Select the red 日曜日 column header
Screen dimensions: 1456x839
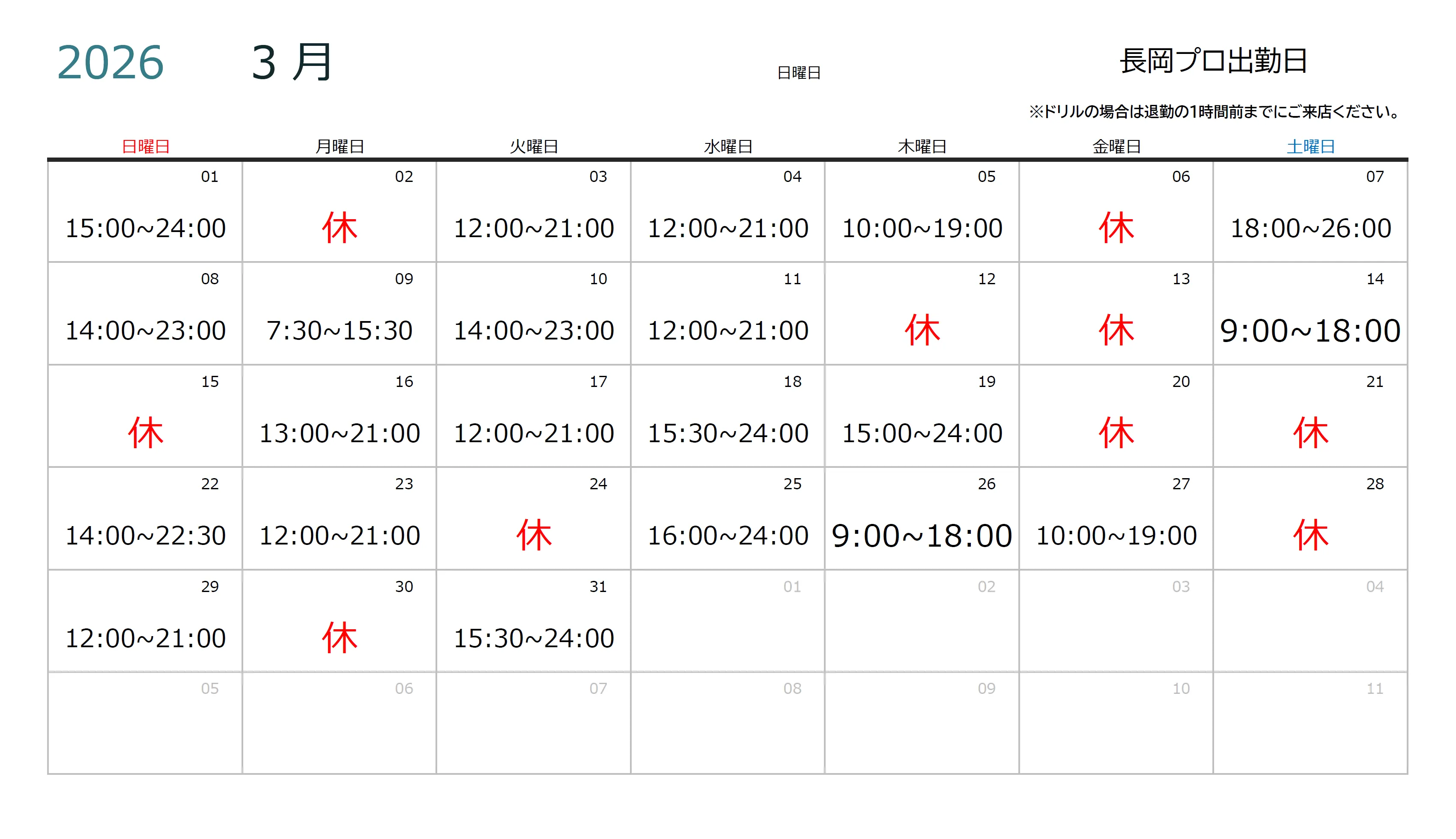point(145,147)
